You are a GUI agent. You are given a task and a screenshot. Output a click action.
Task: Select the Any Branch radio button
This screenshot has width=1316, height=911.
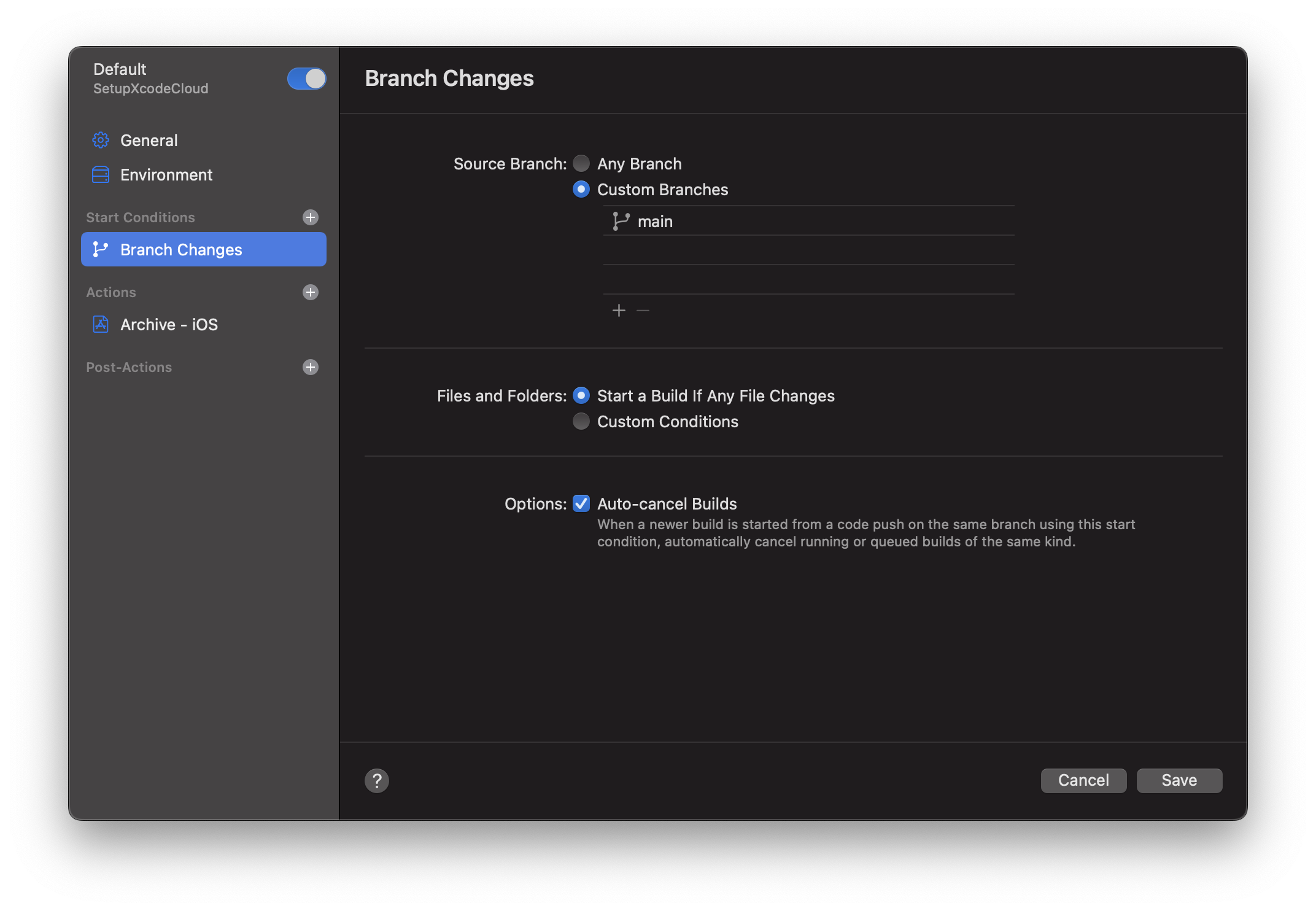(x=580, y=163)
